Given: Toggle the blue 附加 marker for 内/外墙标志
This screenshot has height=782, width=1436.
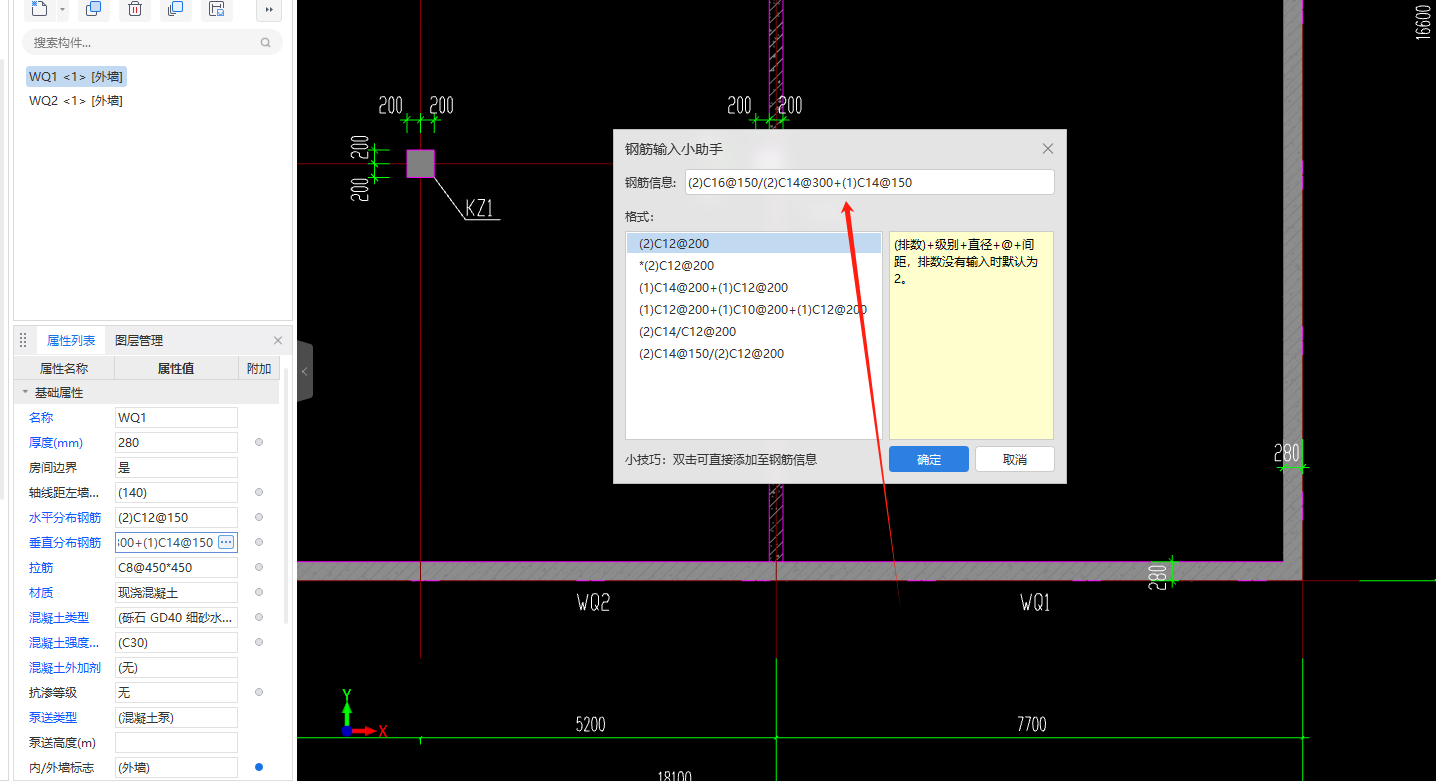Looking at the screenshot, I should pyautogui.click(x=259, y=767).
